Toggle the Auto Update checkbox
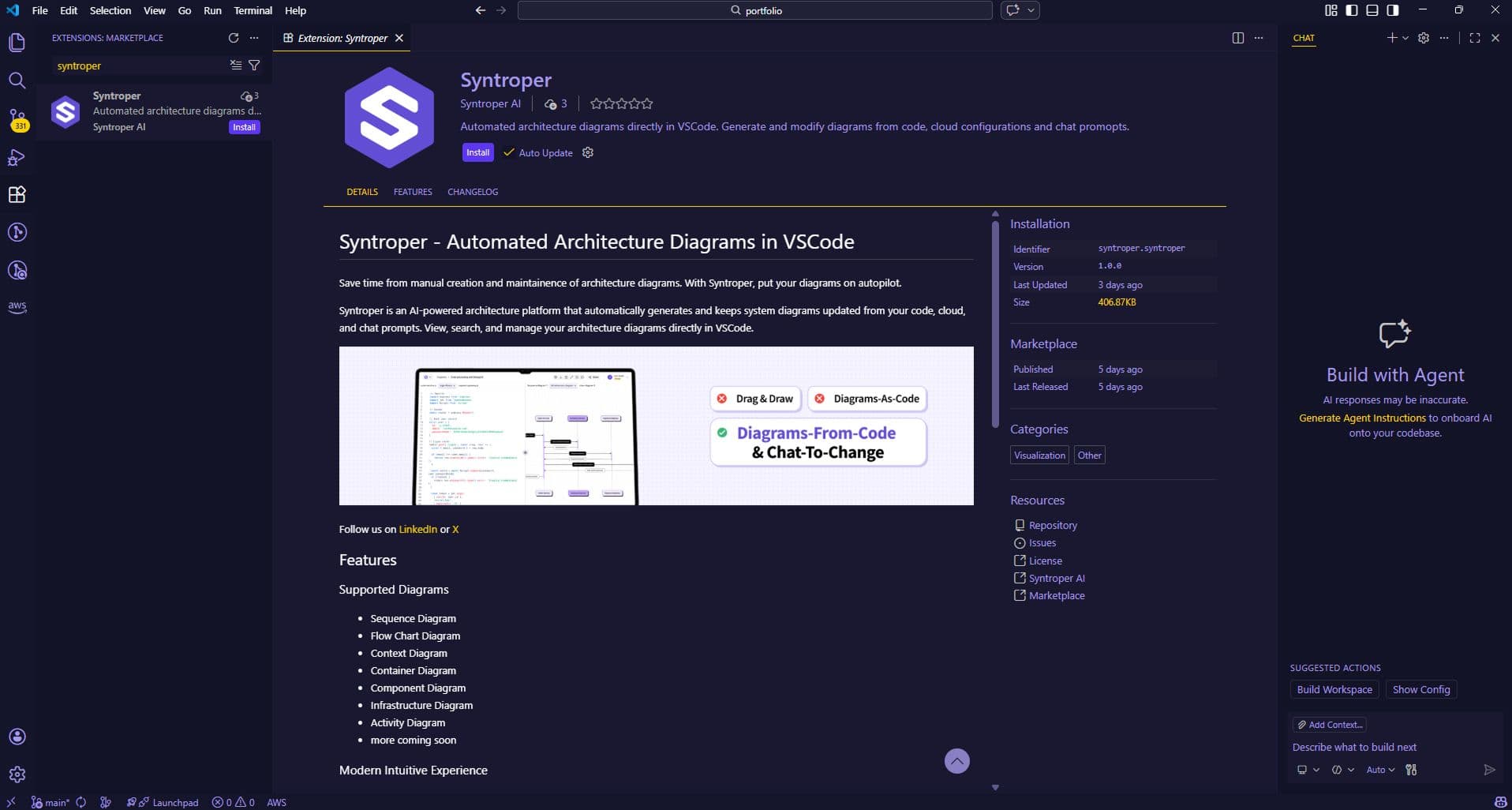The height and width of the screenshot is (810, 1512). 509,152
